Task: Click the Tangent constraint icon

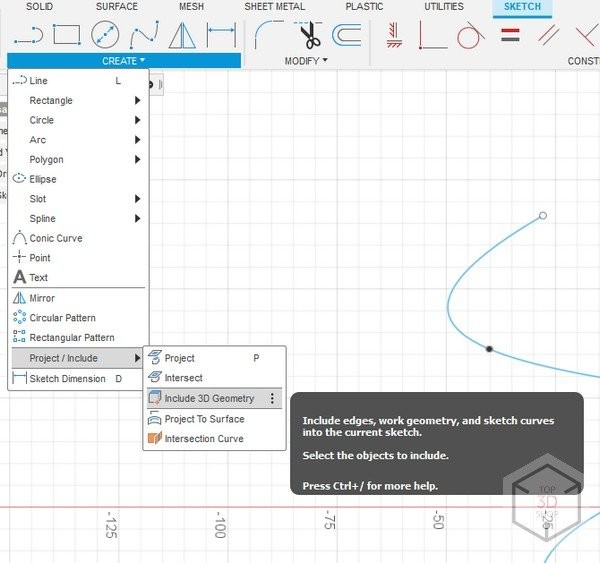Action: click(470, 37)
